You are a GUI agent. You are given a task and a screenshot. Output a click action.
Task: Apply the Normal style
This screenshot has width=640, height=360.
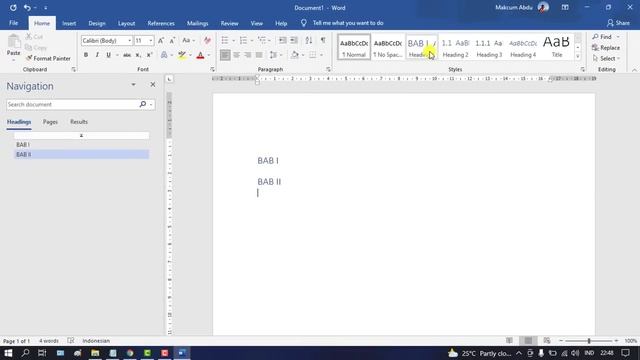pyautogui.click(x=354, y=47)
